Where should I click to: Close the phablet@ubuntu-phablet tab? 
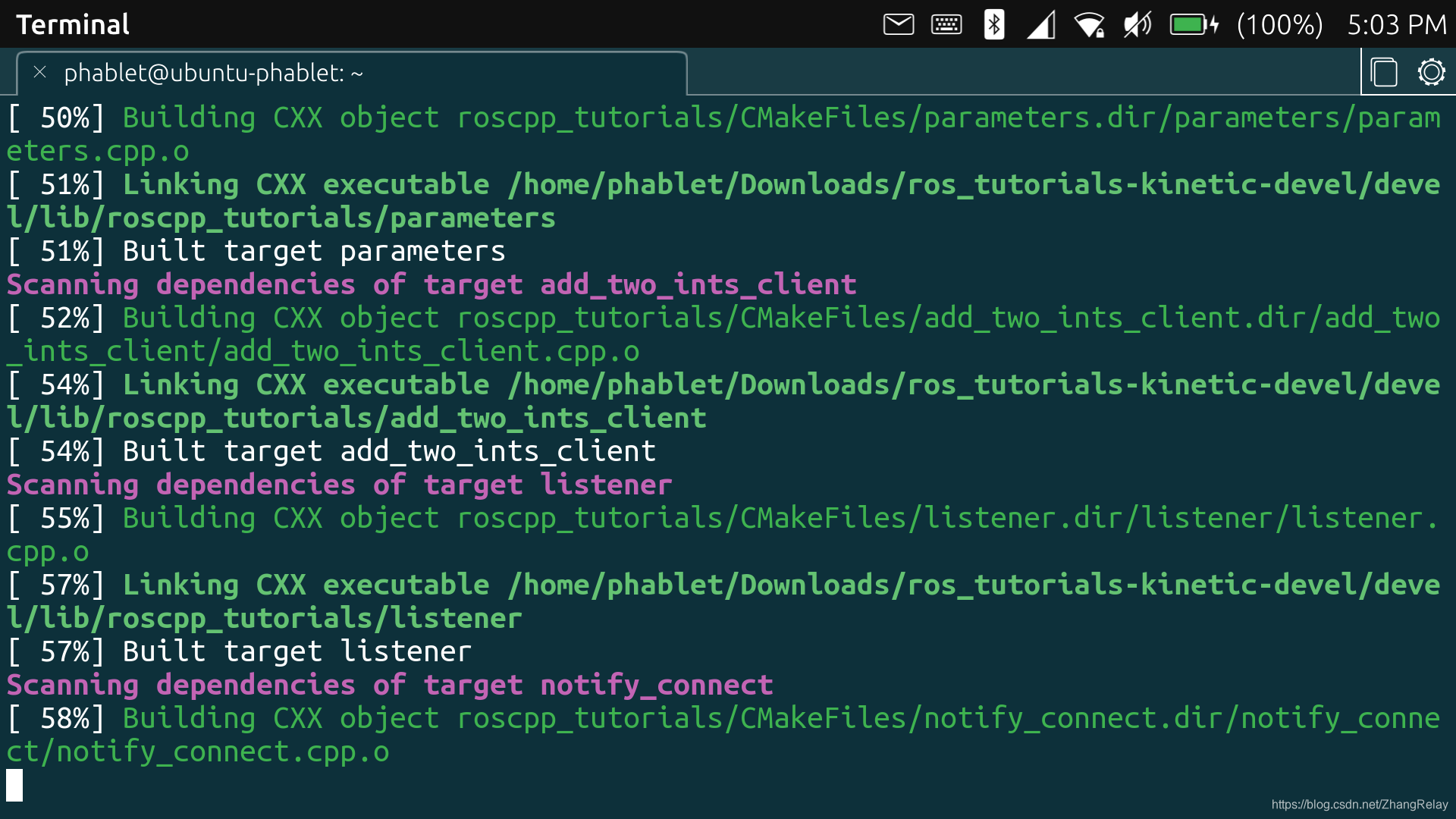(40, 73)
